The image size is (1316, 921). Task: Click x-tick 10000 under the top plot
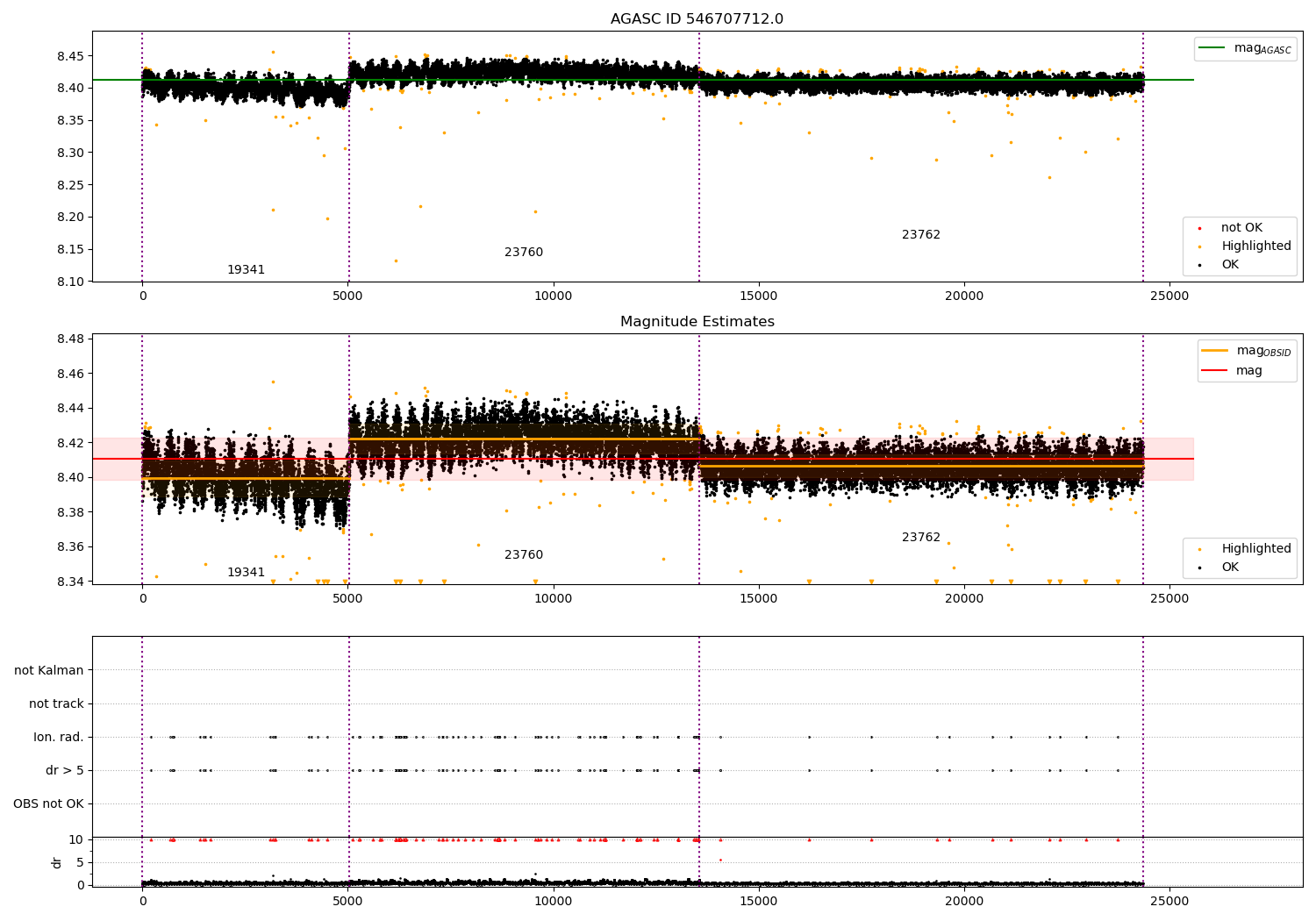[x=554, y=296]
